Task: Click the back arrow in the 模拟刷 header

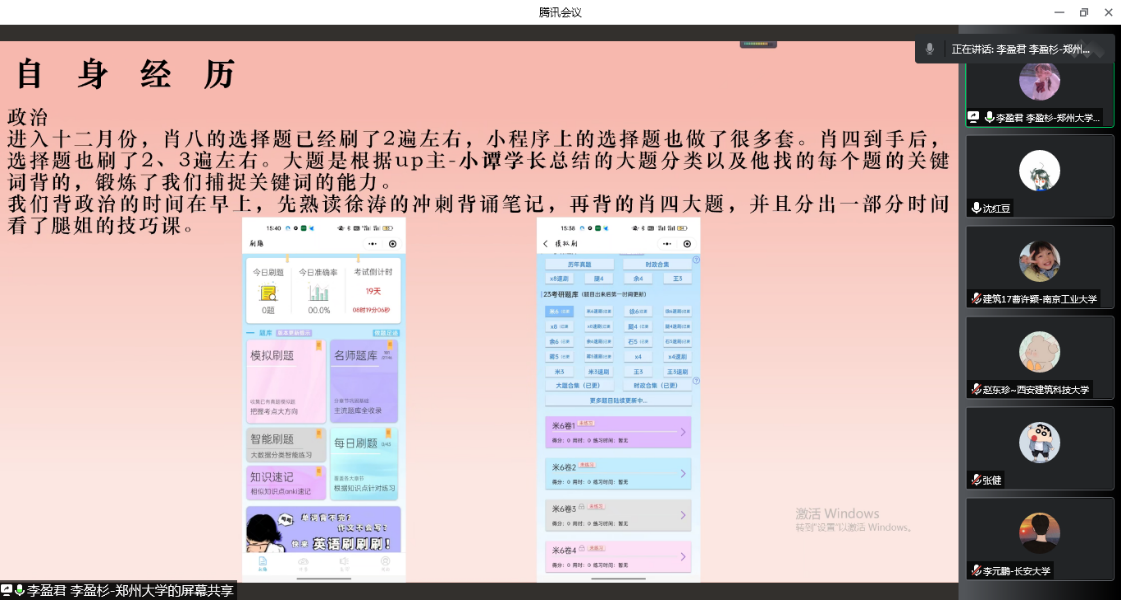Action: 545,244
